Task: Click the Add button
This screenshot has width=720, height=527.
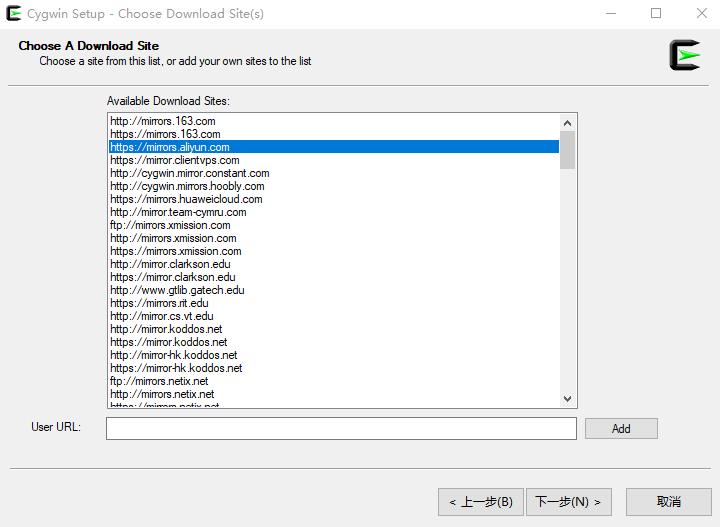Action: (621, 428)
